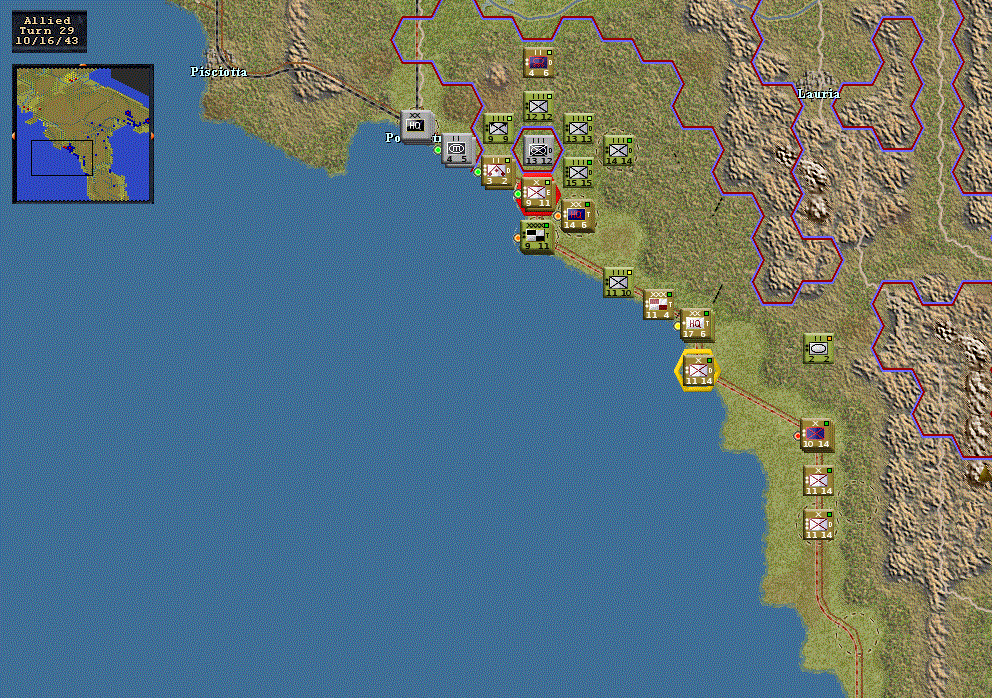The width and height of the screenshot is (992, 698).
Task: Select the infantry regiment rated 12-12
Action: (x=539, y=107)
